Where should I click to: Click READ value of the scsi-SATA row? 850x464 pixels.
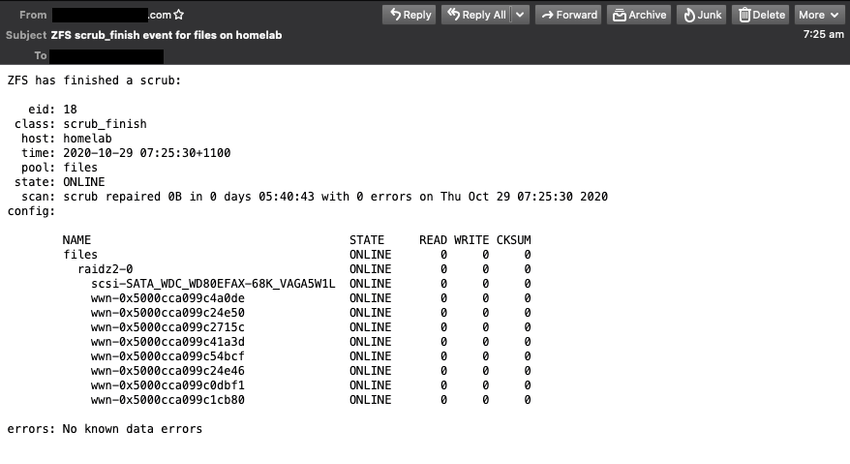(444, 284)
